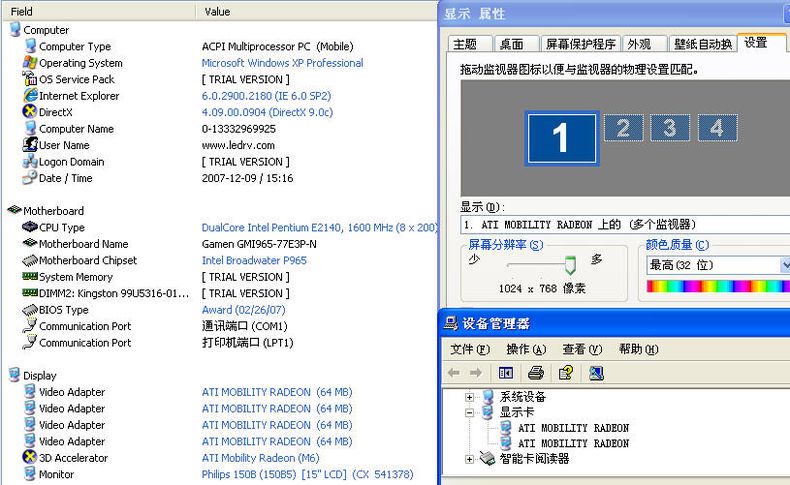
Task: Click the System Memory icon
Action: [x=30, y=276]
